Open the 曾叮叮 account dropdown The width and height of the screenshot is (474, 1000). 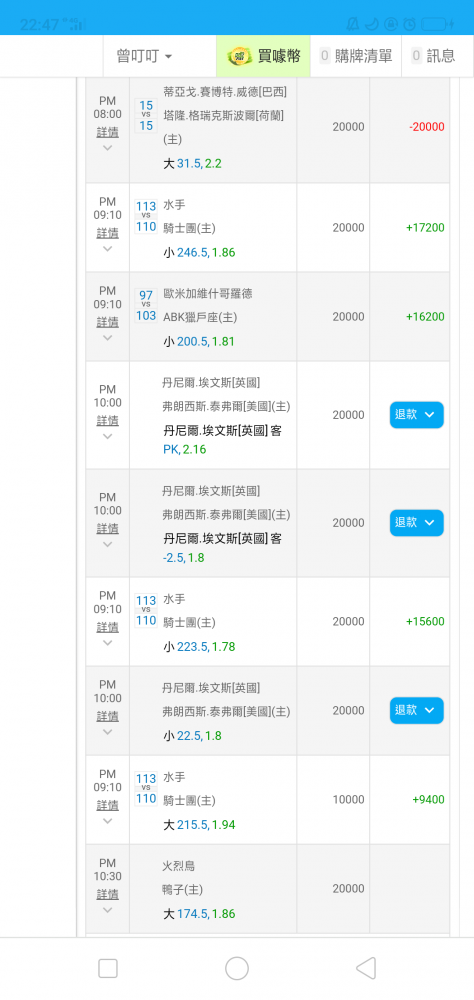tap(144, 56)
